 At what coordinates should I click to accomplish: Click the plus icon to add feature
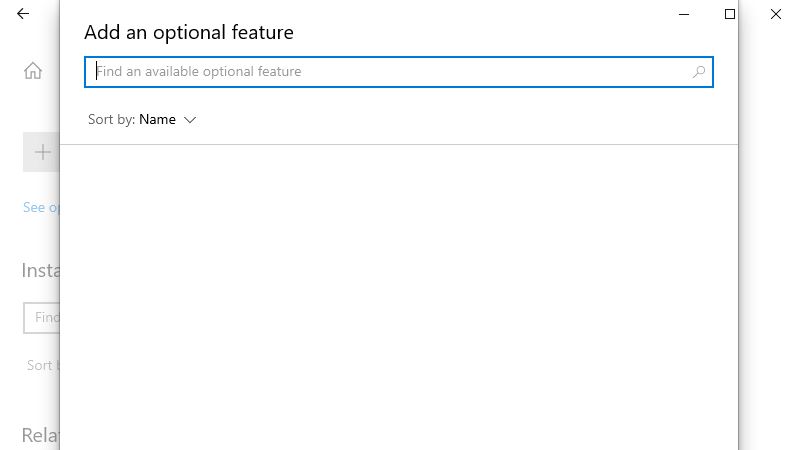click(x=43, y=152)
